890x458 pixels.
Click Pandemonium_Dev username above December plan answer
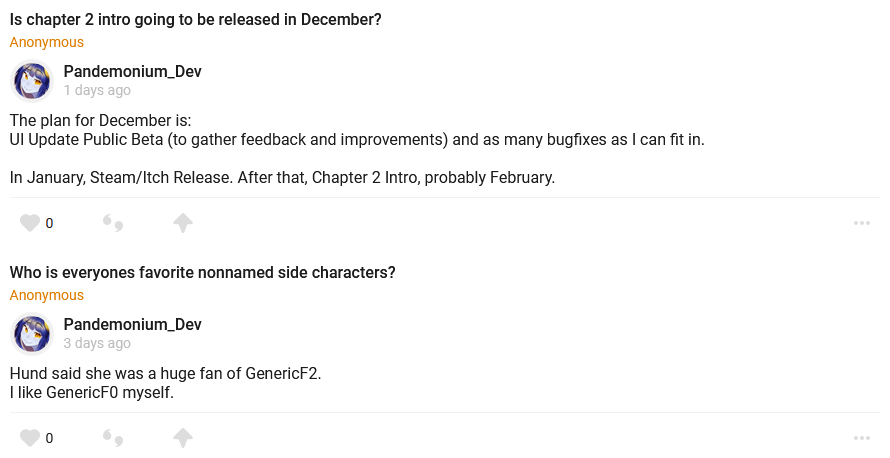[x=133, y=71]
